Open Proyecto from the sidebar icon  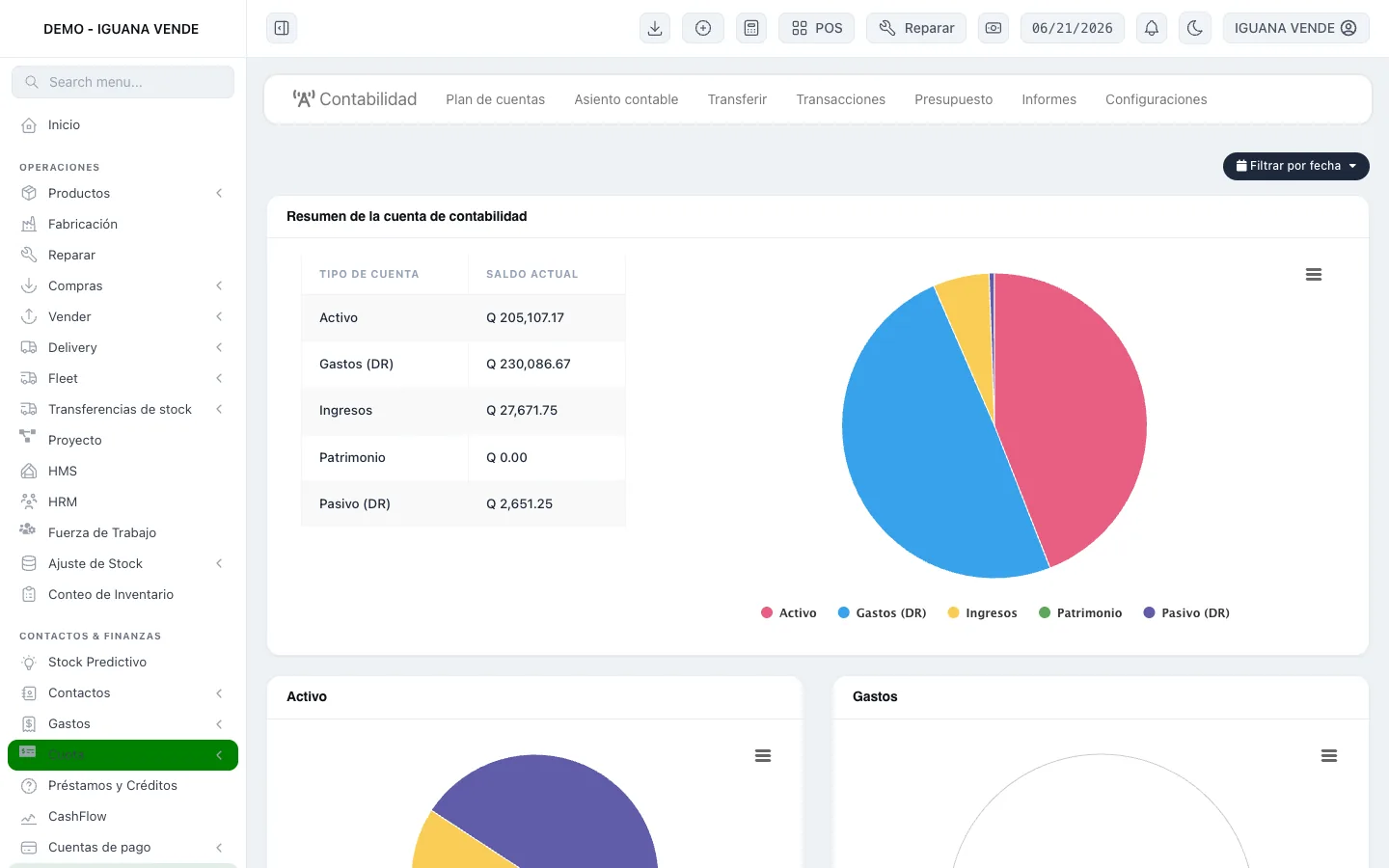click(x=28, y=438)
